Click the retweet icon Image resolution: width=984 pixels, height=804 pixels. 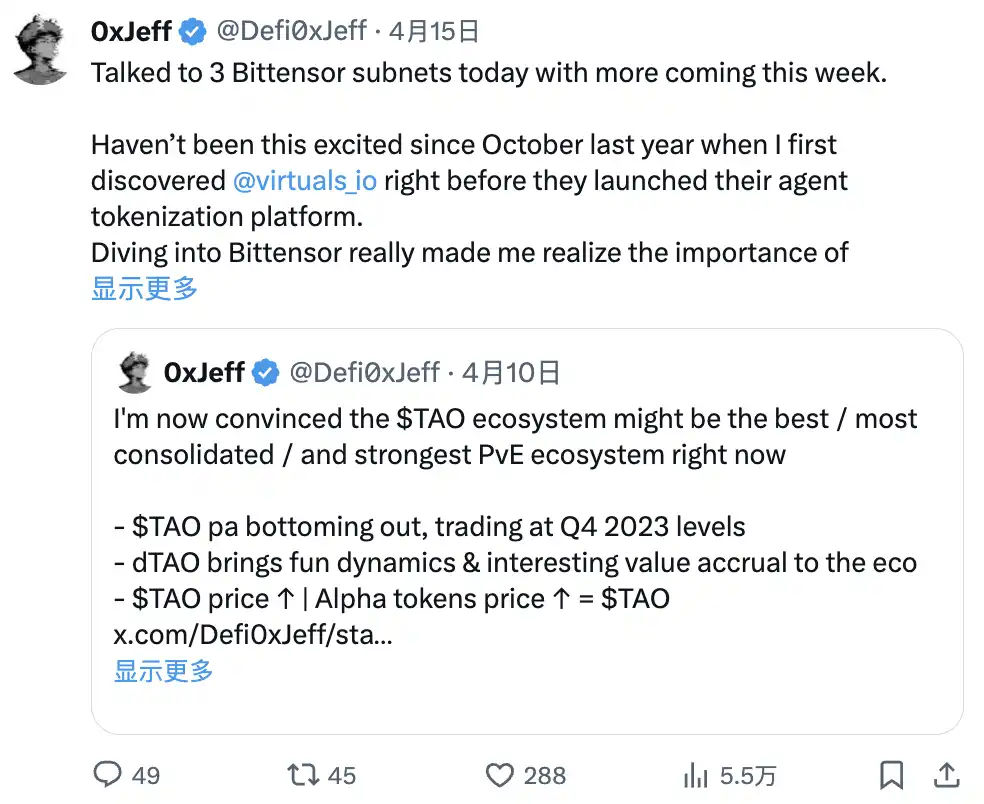click(x=301, y=774)
